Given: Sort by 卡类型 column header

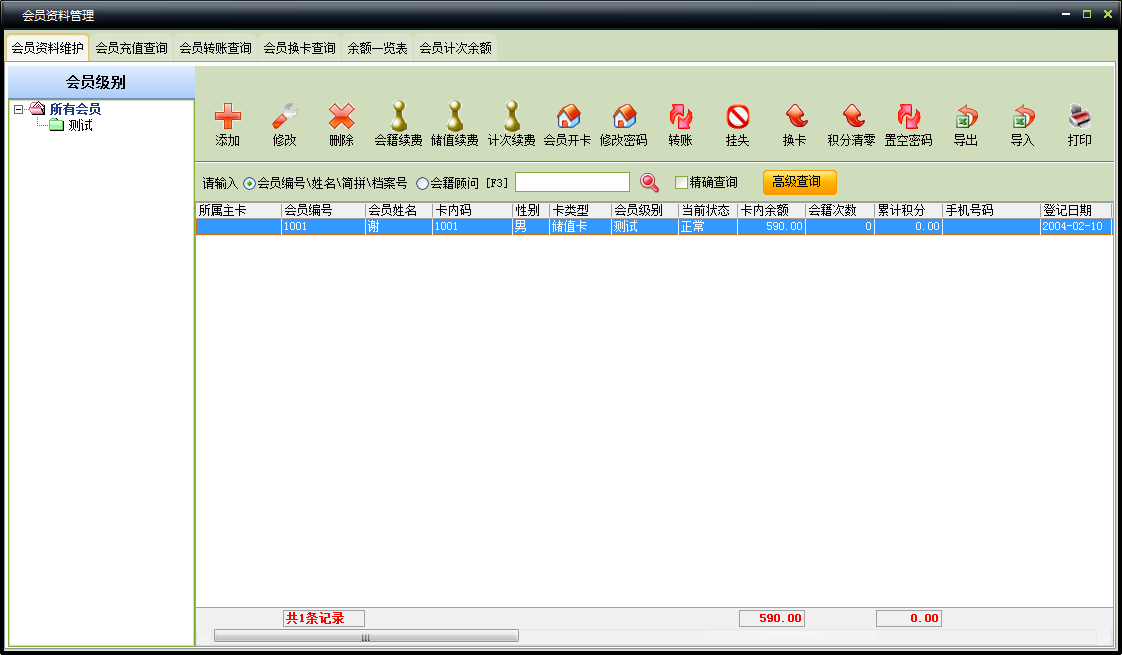Looking at the screenshot, I should point(580,210).
